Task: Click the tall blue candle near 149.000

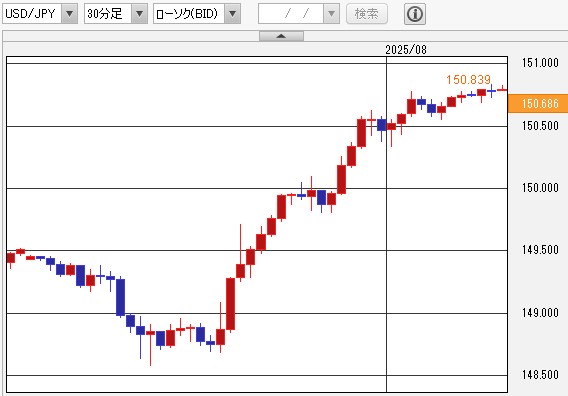Action: click(120, 297)
